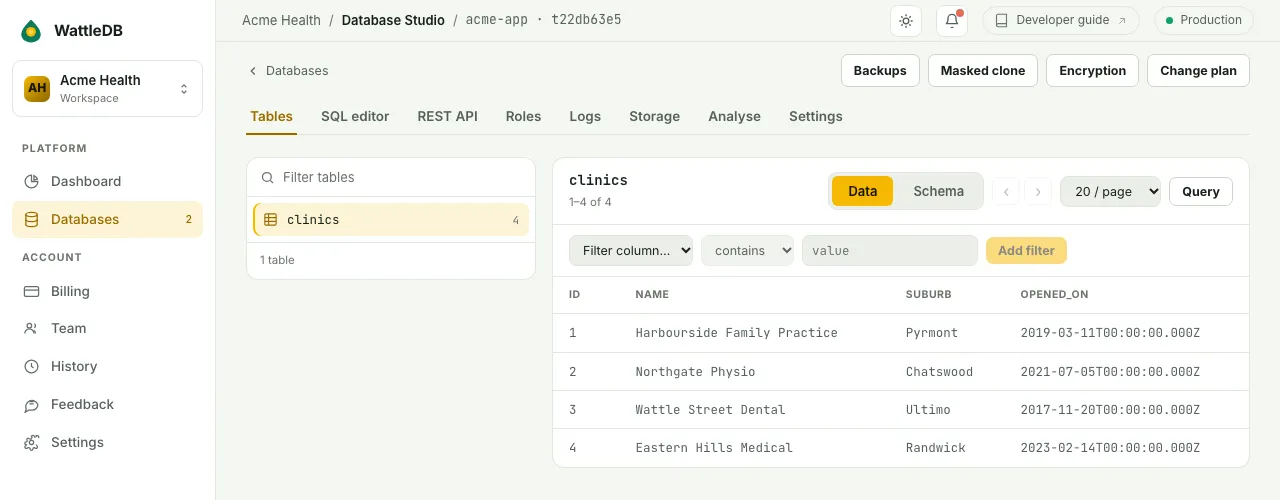The image size is (1280, 500).
Task: Click the Filter tables search field
Action: click(x=391, y=177)
